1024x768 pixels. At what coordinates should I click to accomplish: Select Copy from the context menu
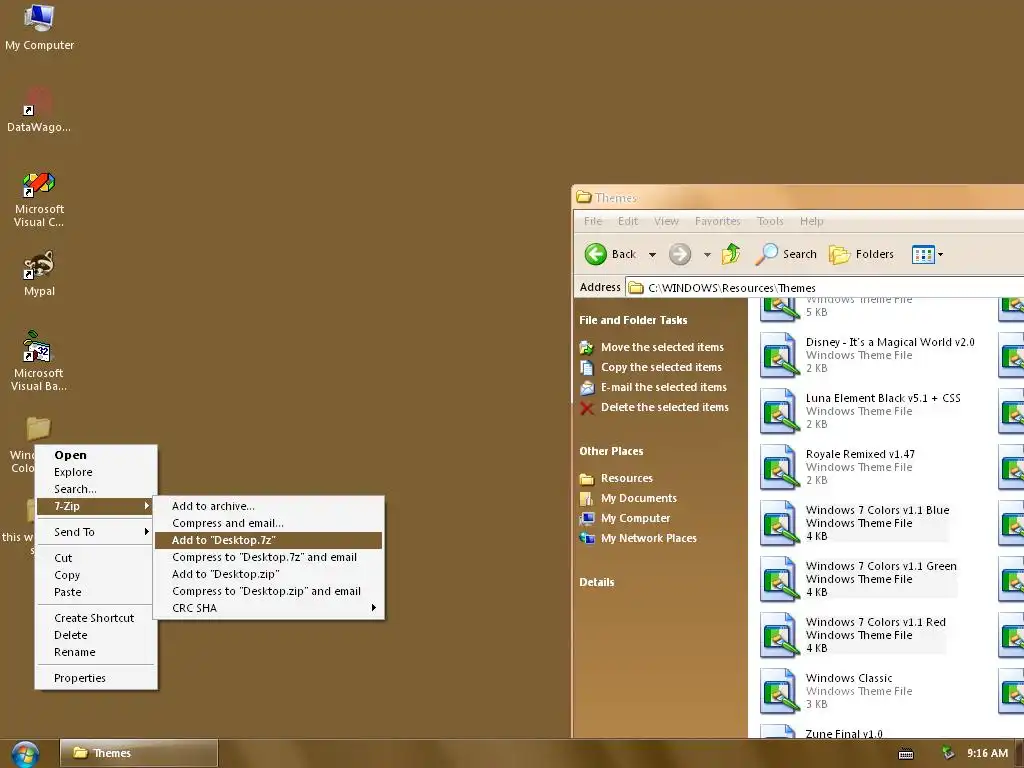coord(97,575)
